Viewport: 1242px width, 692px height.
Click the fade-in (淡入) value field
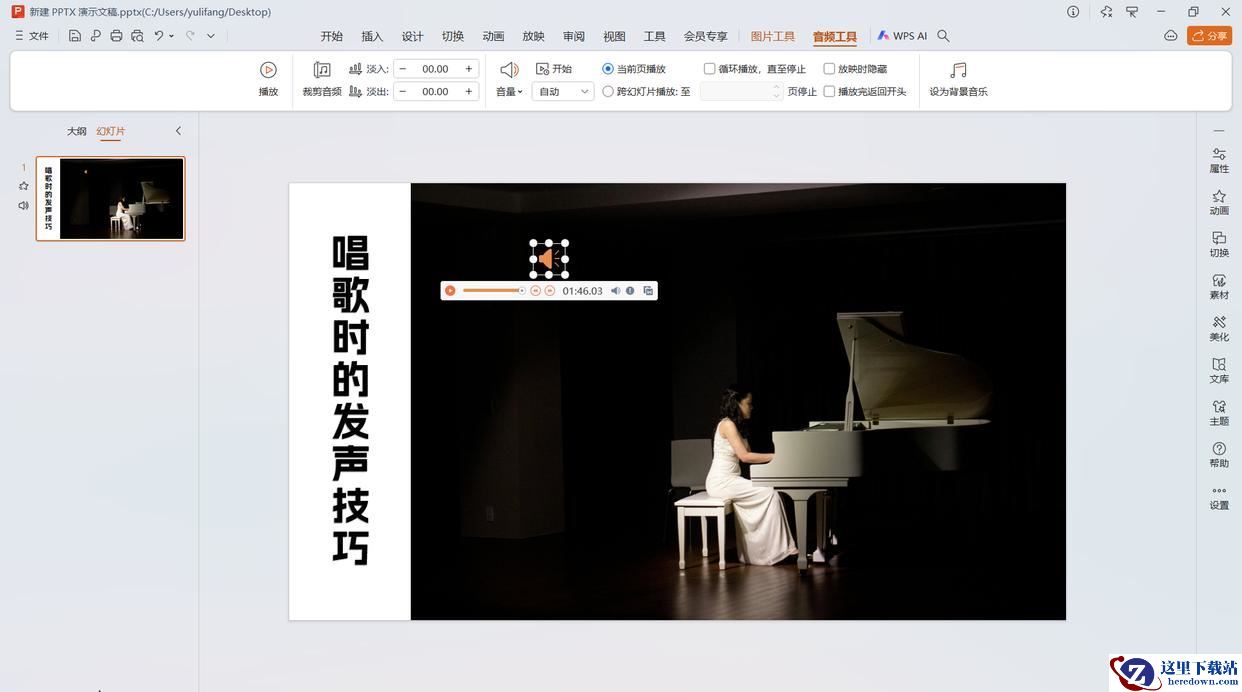pyautogui.click(x=435, y=69)
